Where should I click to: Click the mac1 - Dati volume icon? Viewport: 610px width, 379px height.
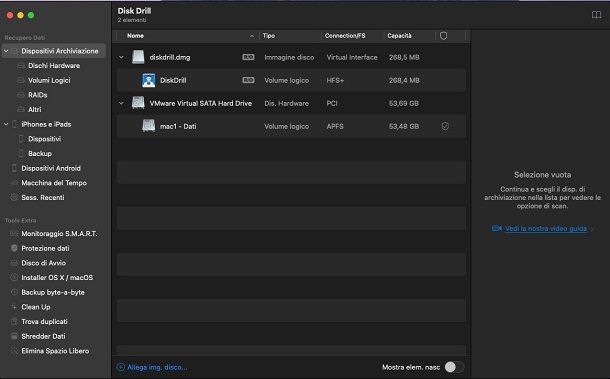(x=149, y=126)
